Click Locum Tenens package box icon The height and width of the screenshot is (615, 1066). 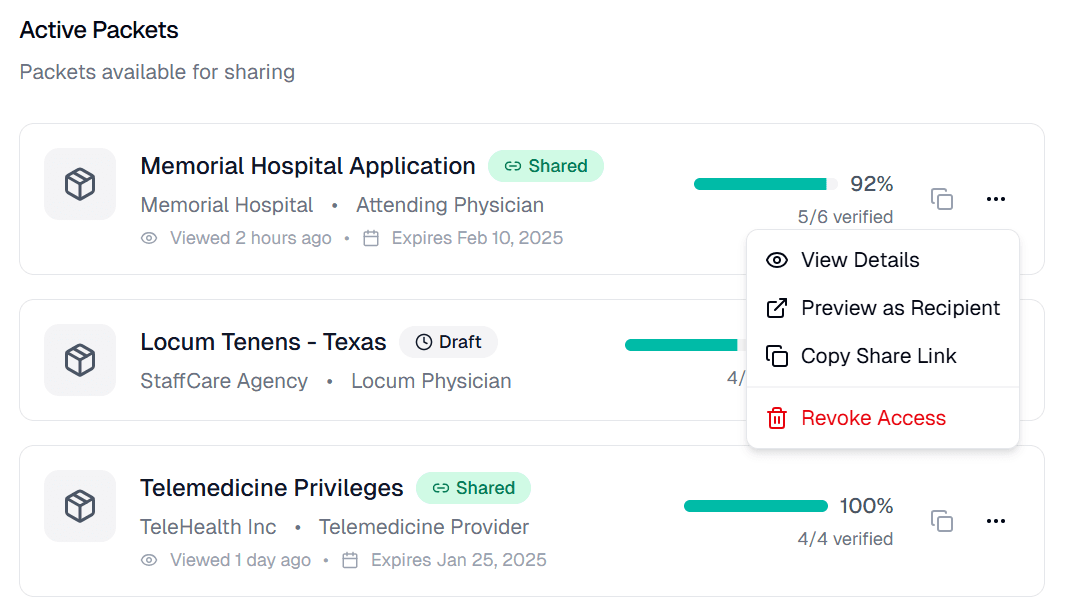80,360
